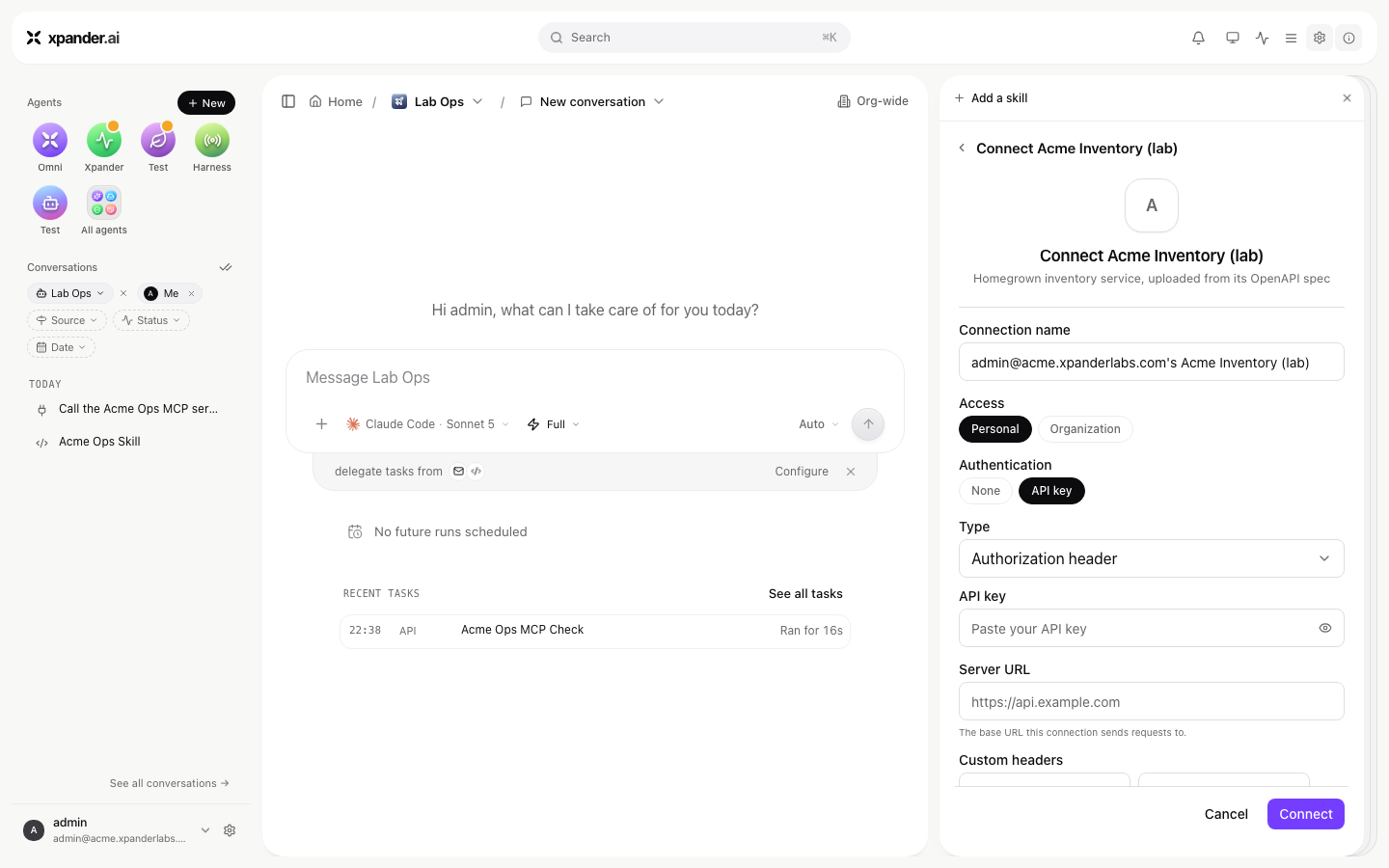Select Organization access option
Image resolution: width=1389 pixels, height=868 pixels.
(x=1085, y=429)
